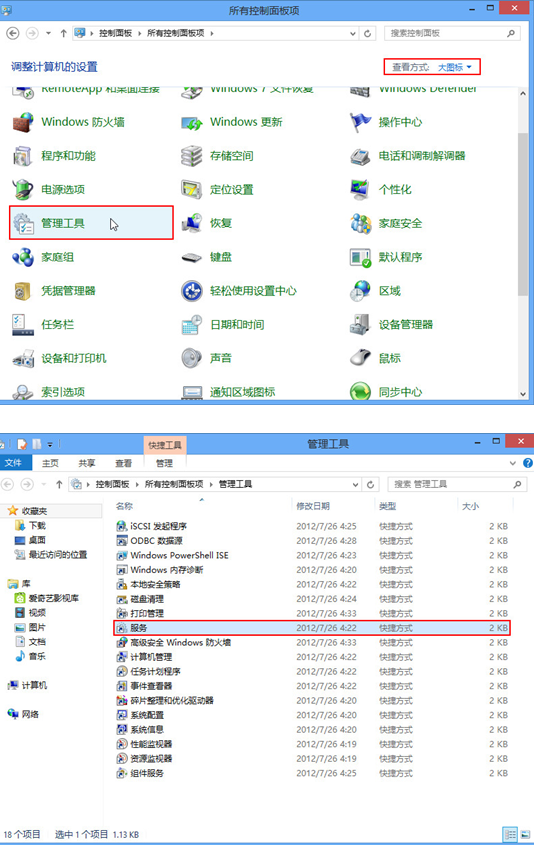The width and height of the screenshot is (534, 846).
Task: Open 存储空间 icon
Action: pos(191,156)
